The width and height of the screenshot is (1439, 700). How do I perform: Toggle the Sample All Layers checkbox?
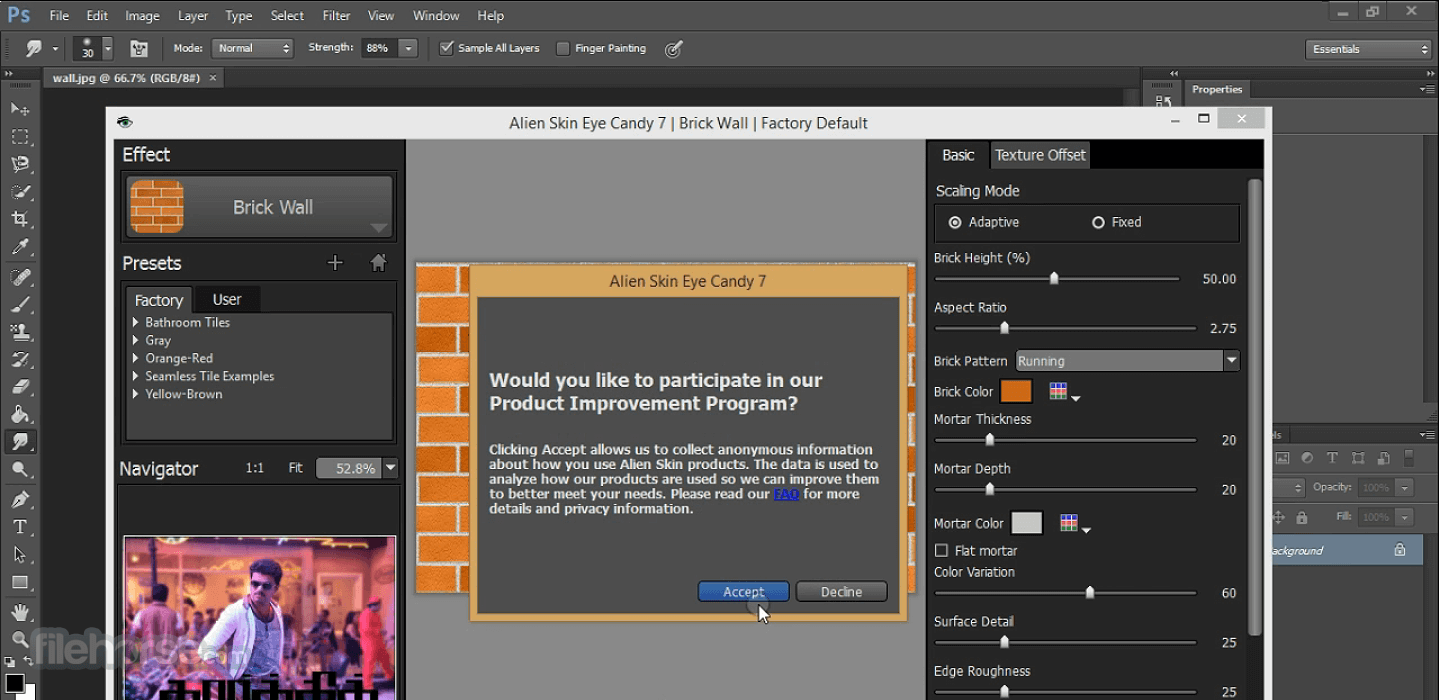[x=447, y=48]
